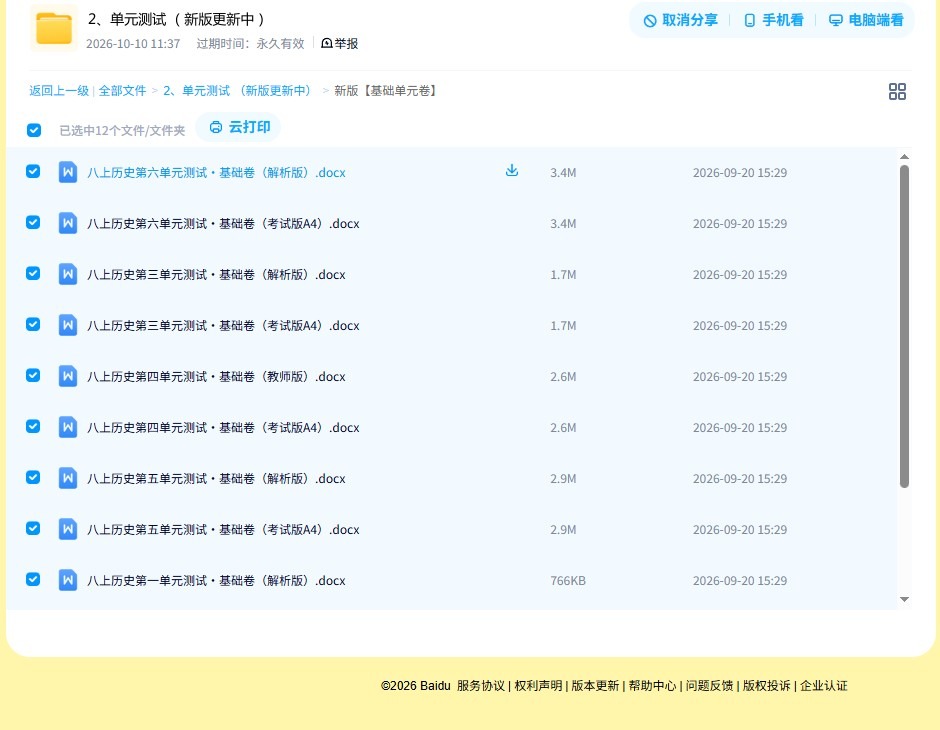940x730 pixels.
Task: Uncheck 第三单元测试 解析版 file checkbox
Action: point(33,273)
